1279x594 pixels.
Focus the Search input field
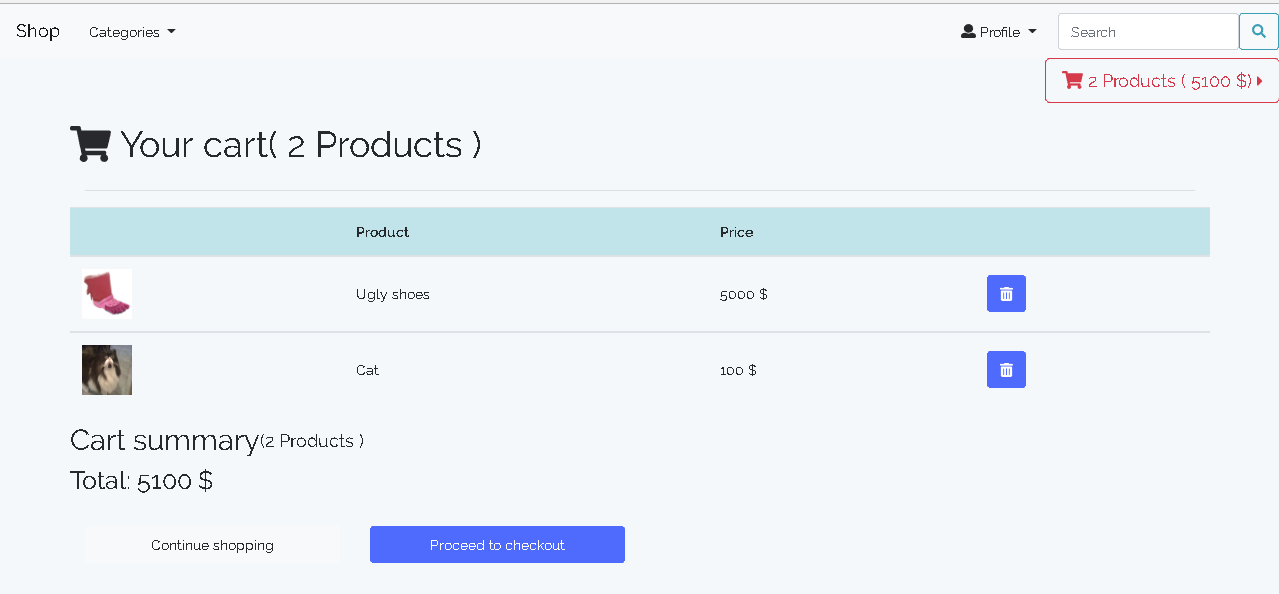(x=1148, y=32)
